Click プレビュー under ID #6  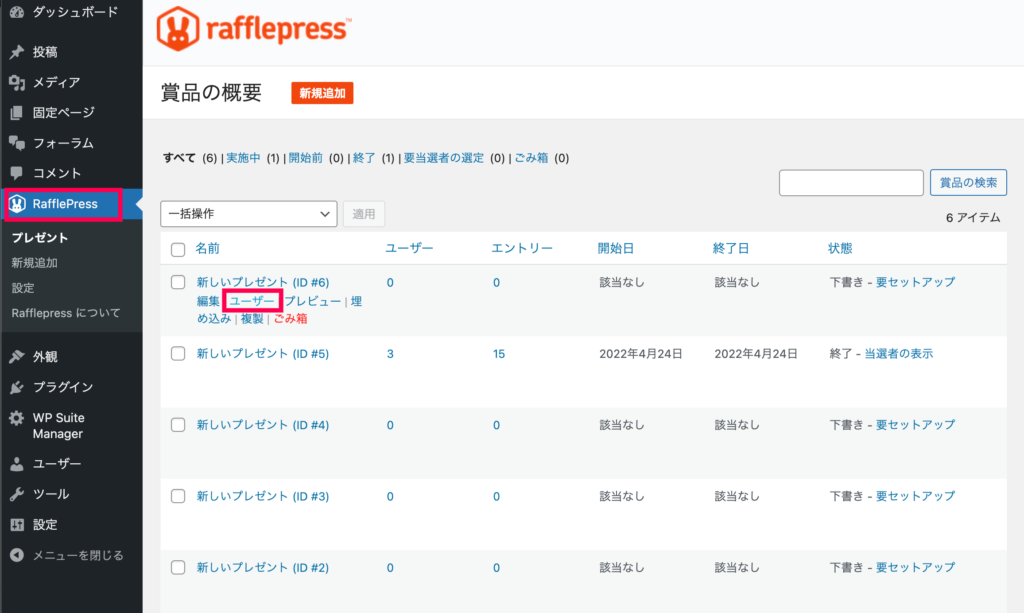point(312,301)
